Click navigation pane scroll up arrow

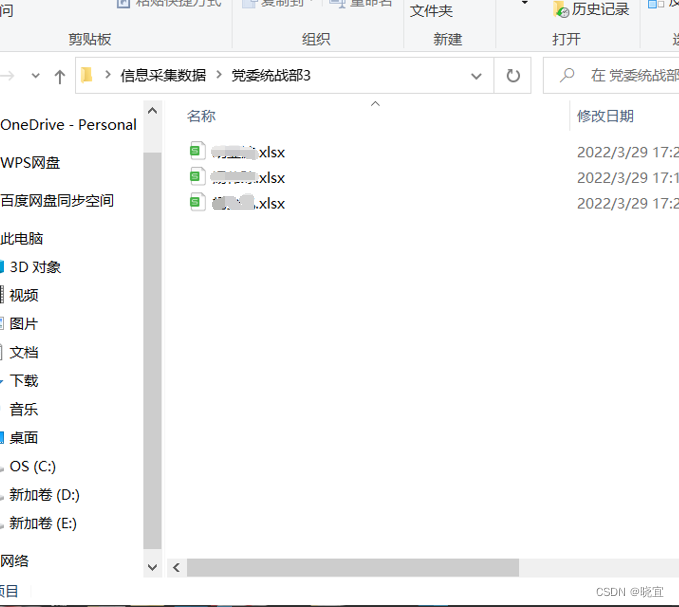[152, 111]
